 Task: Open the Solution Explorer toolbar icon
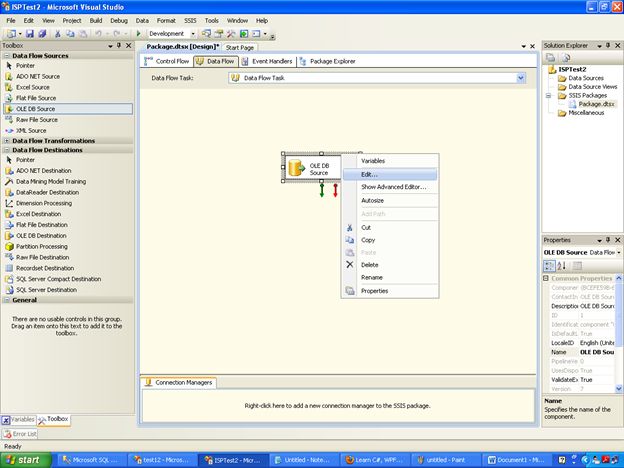click(206, 34)
